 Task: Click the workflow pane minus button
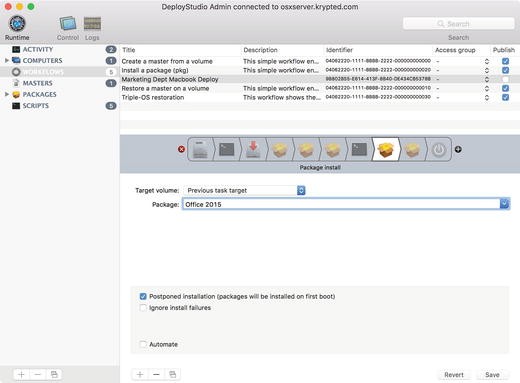pyautogui.click(x=156, y=375)
